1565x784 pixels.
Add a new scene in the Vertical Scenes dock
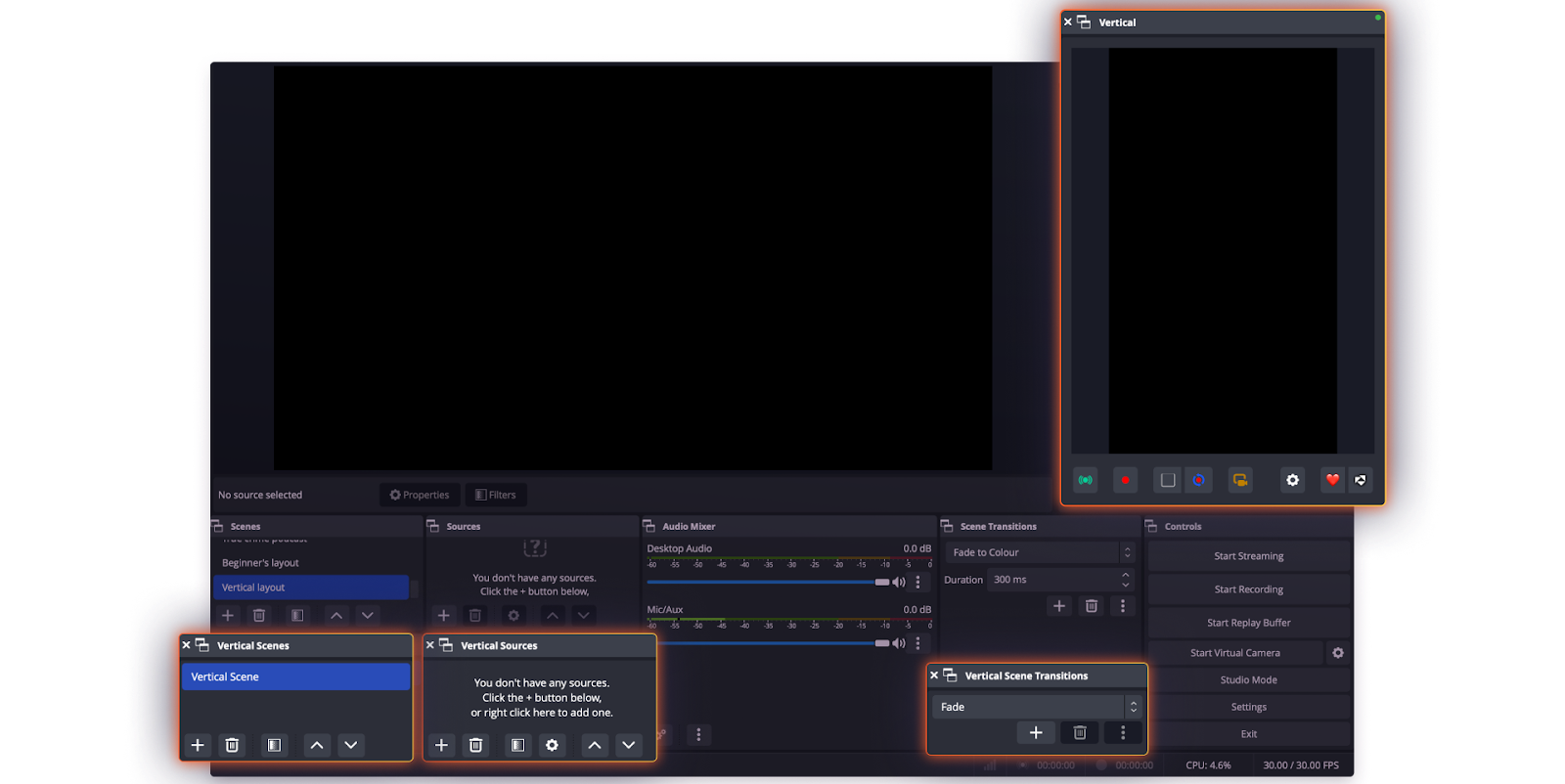[x=198, y=745]
